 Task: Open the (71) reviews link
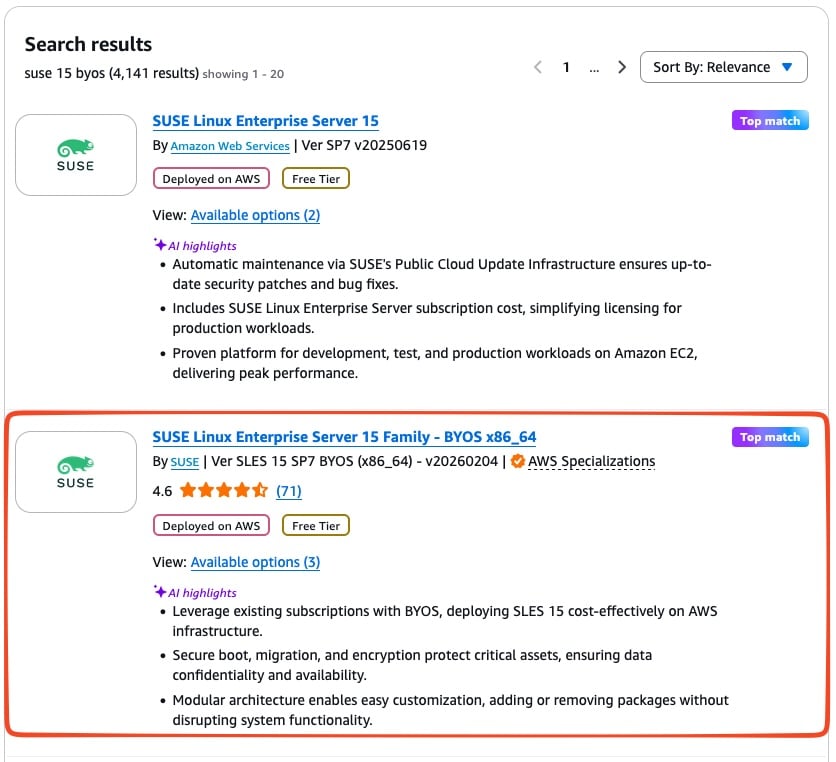pyautogui.click(x=289, y=491)
